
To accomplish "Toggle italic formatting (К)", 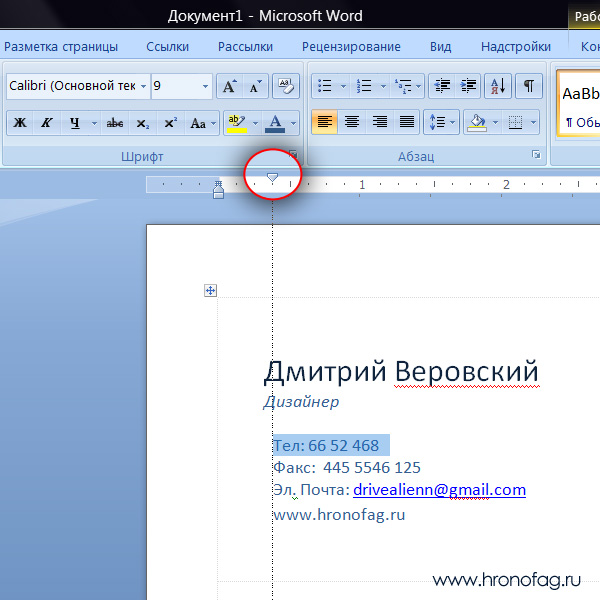I will coord(46,123).
